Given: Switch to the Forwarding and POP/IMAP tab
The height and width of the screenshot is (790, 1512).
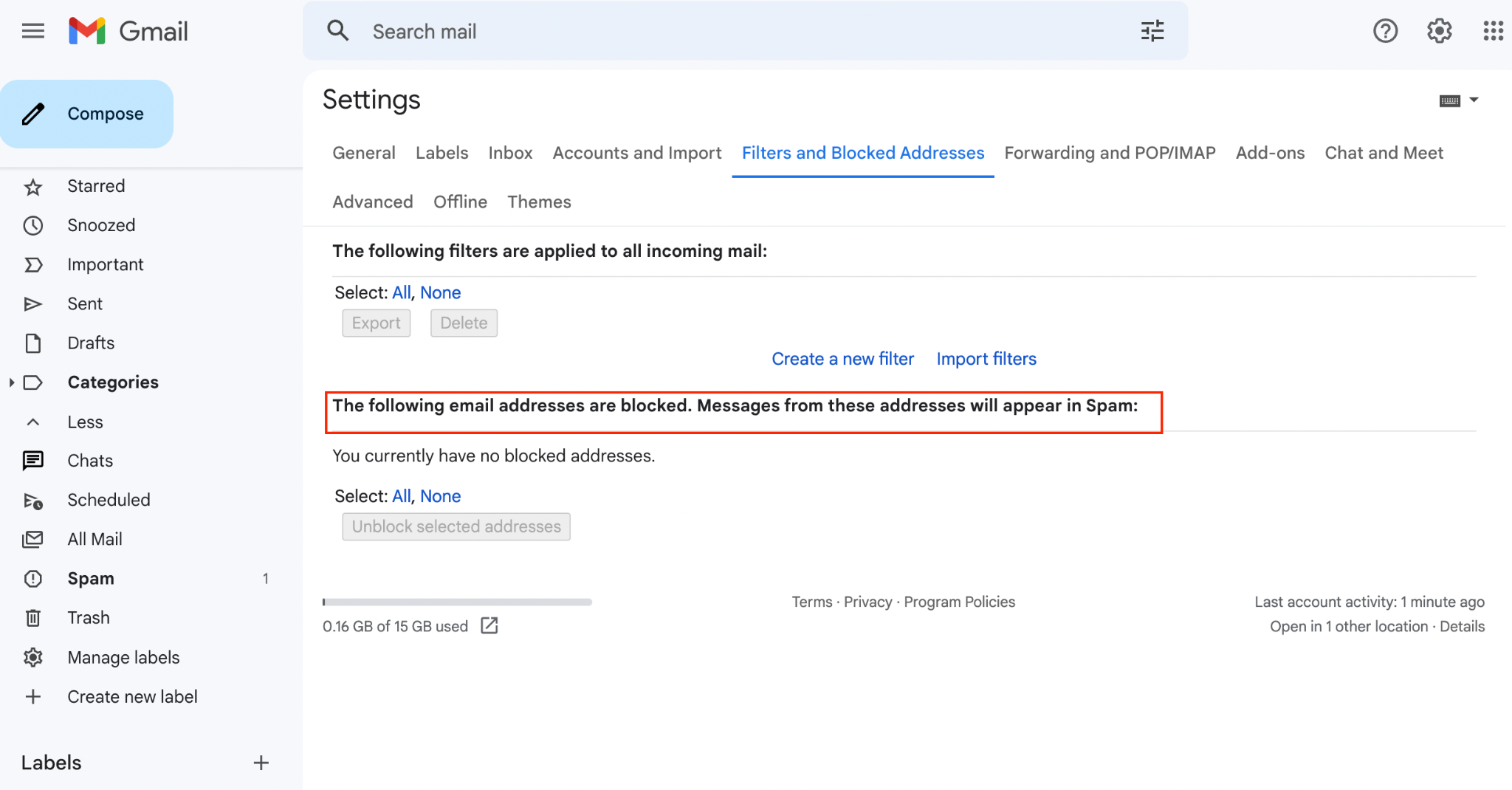Looking at the screenshot, I should 1110,153.
